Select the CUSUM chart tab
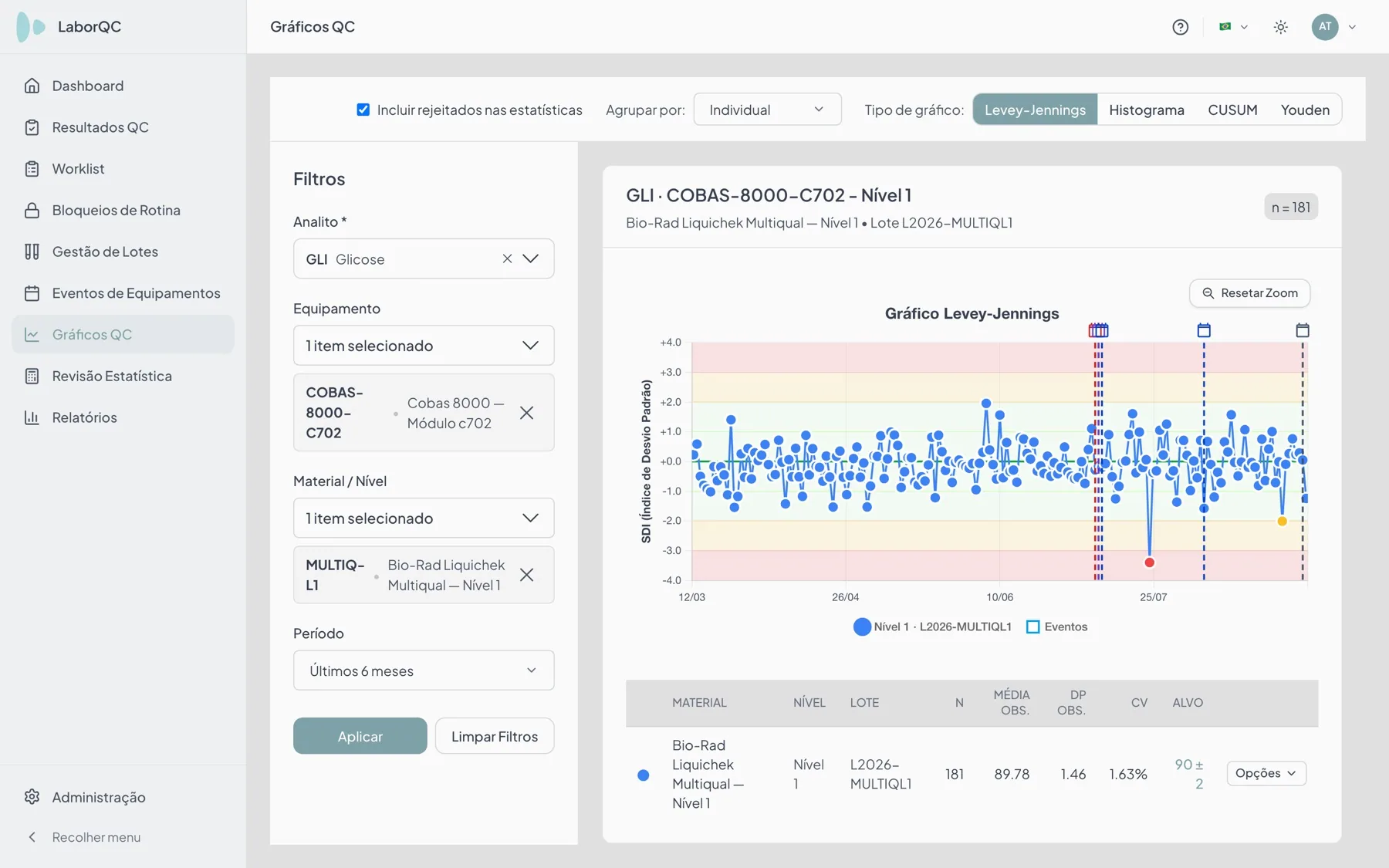Image resolution: width=1389 pixels, height=868 pixels. [x=1232, y=110]
